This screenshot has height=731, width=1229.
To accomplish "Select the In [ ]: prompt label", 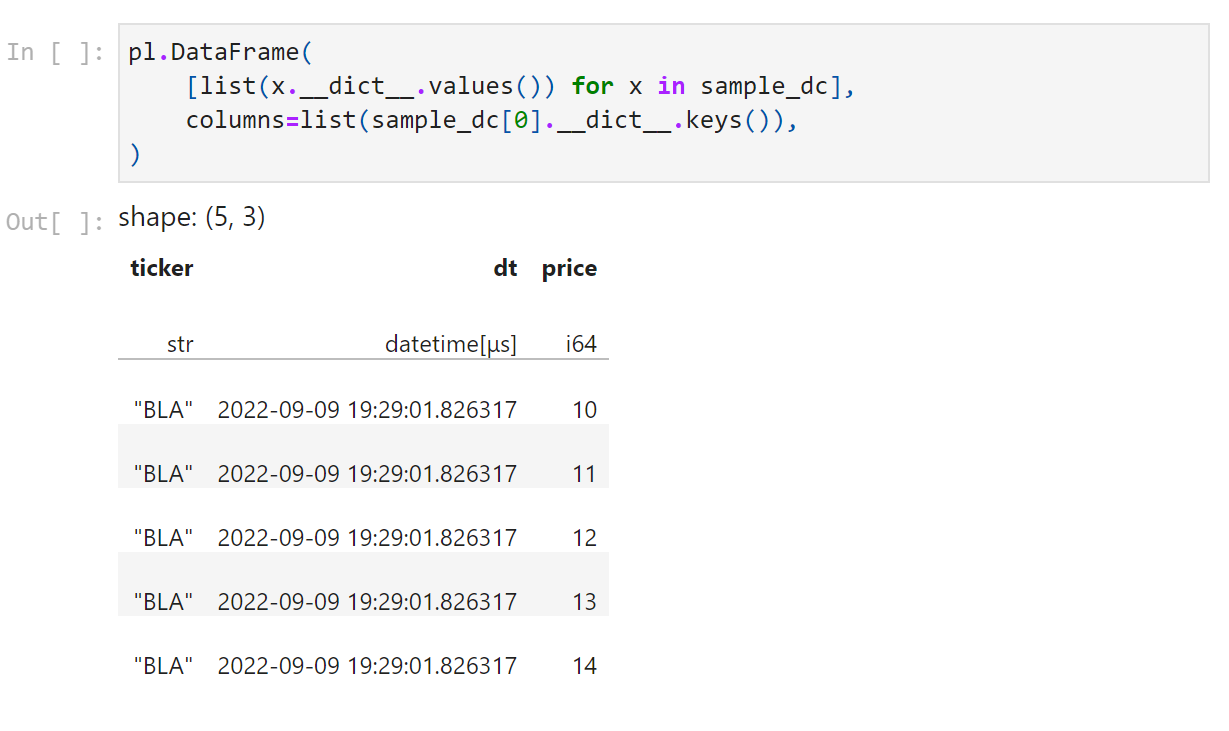I will point(55,51).
